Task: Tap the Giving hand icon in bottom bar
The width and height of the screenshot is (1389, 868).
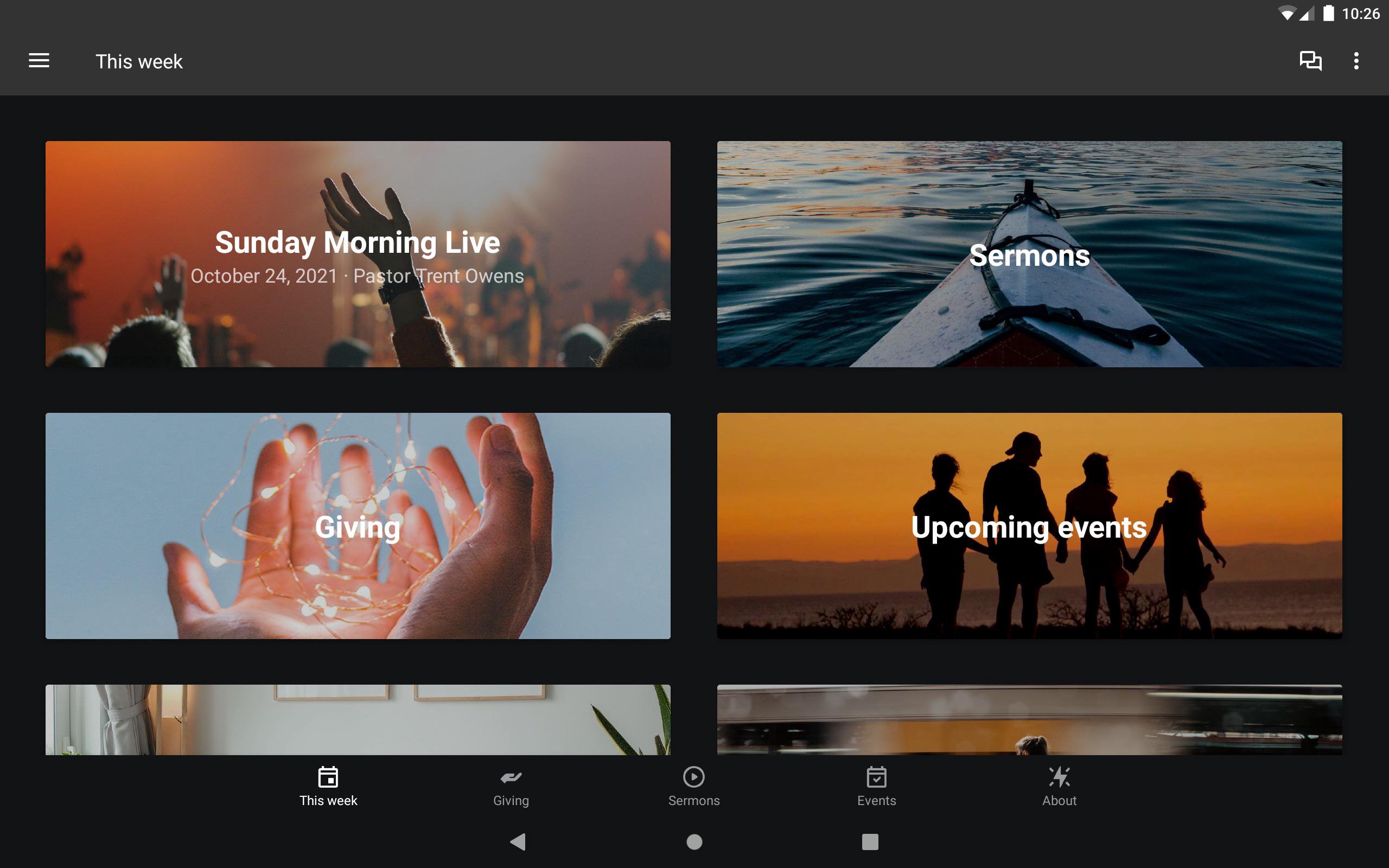Action: click(510, 777)
